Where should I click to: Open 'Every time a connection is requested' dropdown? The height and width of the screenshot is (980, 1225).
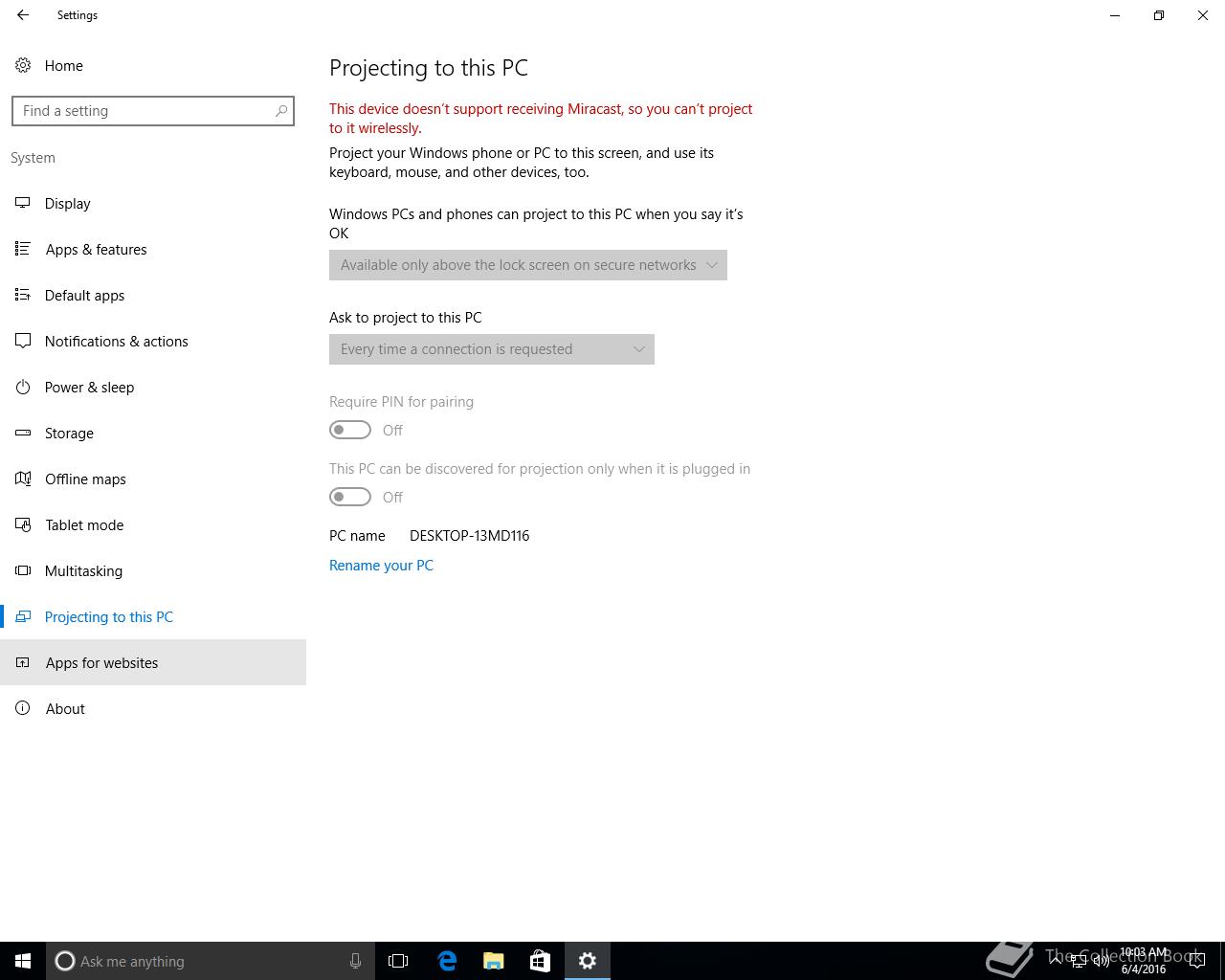492,349
